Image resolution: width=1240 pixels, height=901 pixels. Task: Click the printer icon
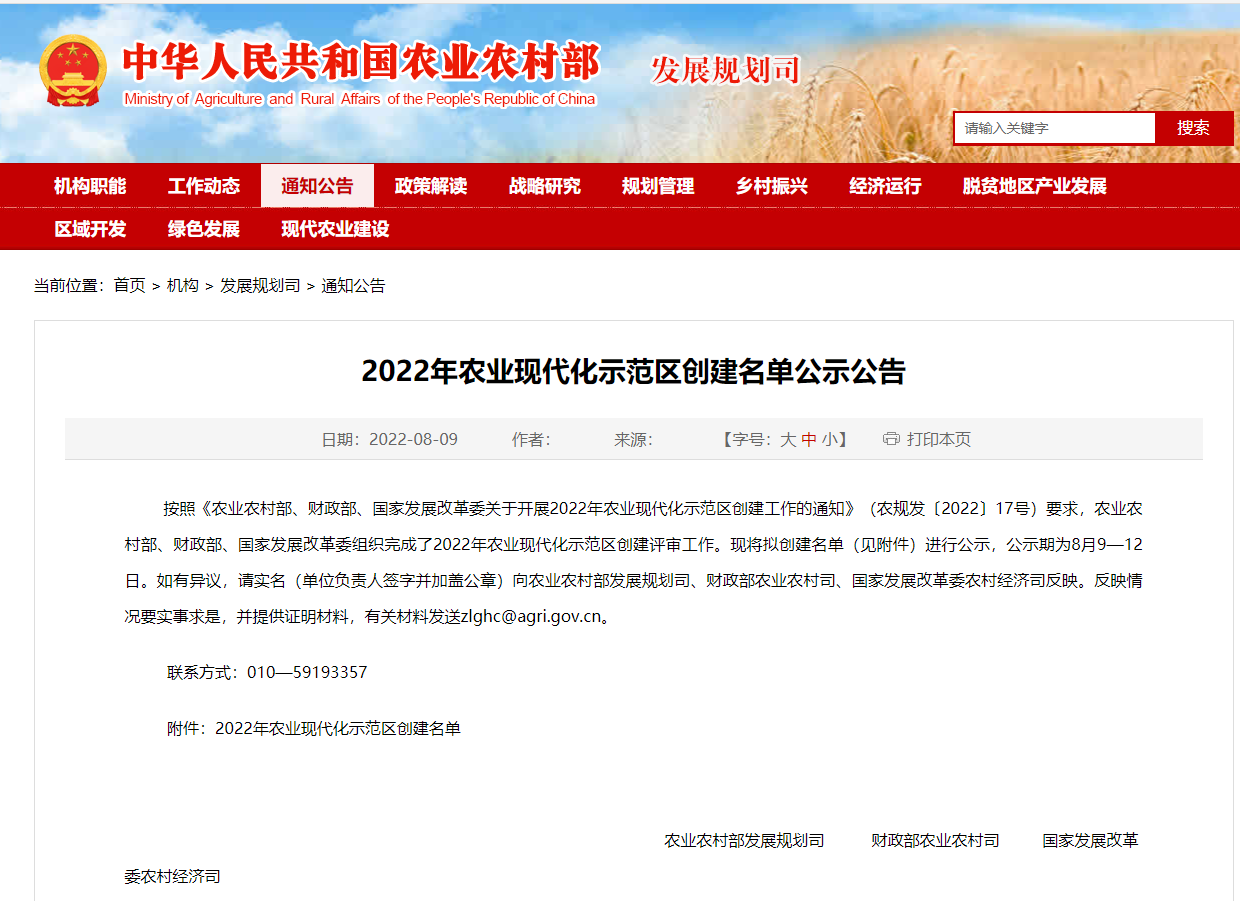coord(891,439)
